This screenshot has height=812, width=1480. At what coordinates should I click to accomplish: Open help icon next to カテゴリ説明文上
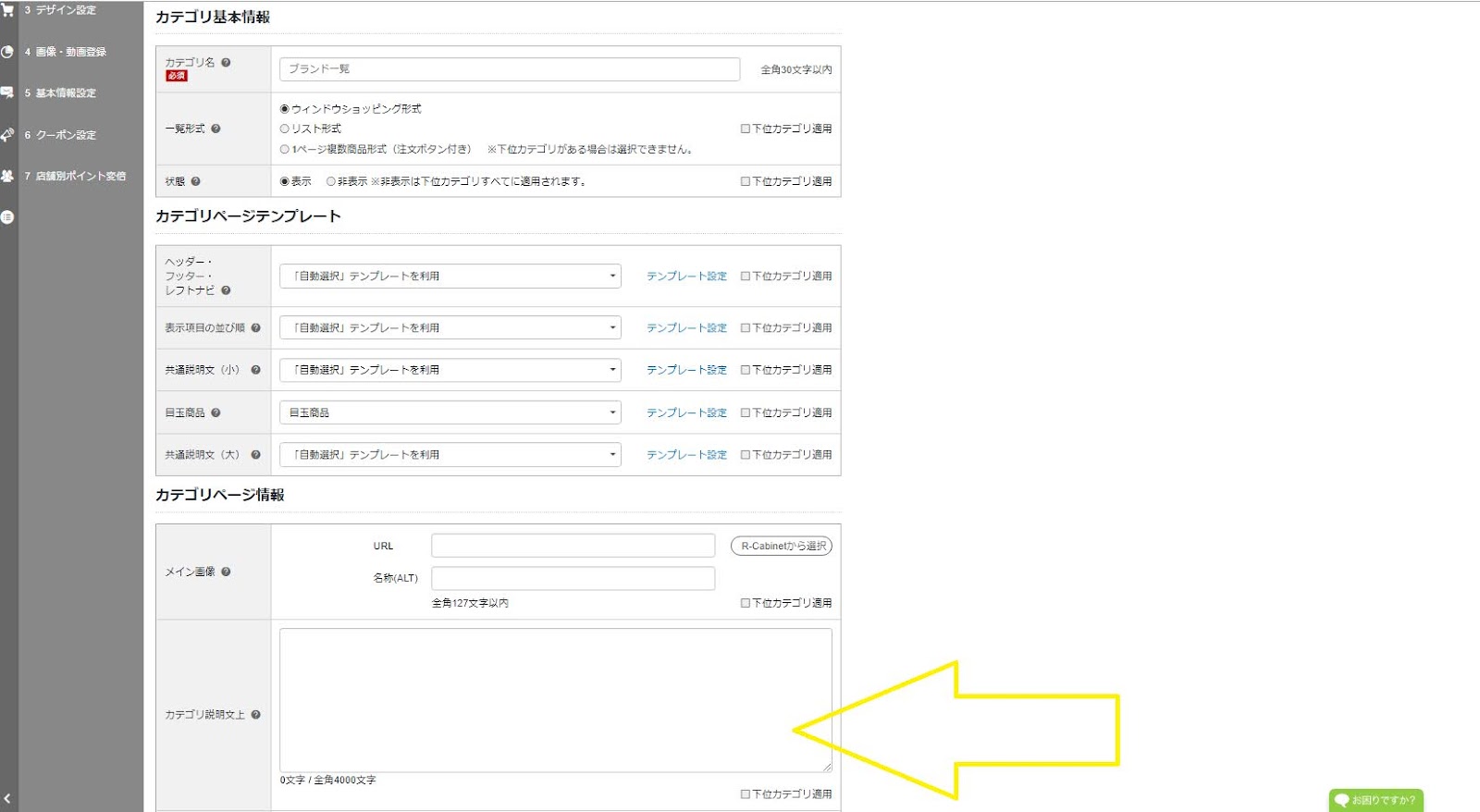click(255, 715)
